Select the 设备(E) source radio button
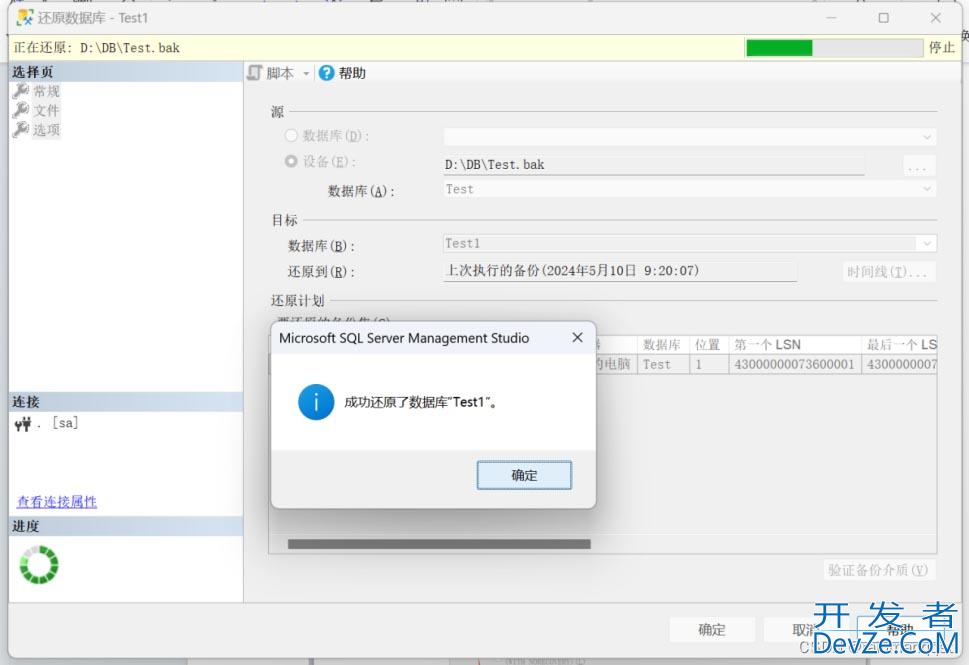 291,161
